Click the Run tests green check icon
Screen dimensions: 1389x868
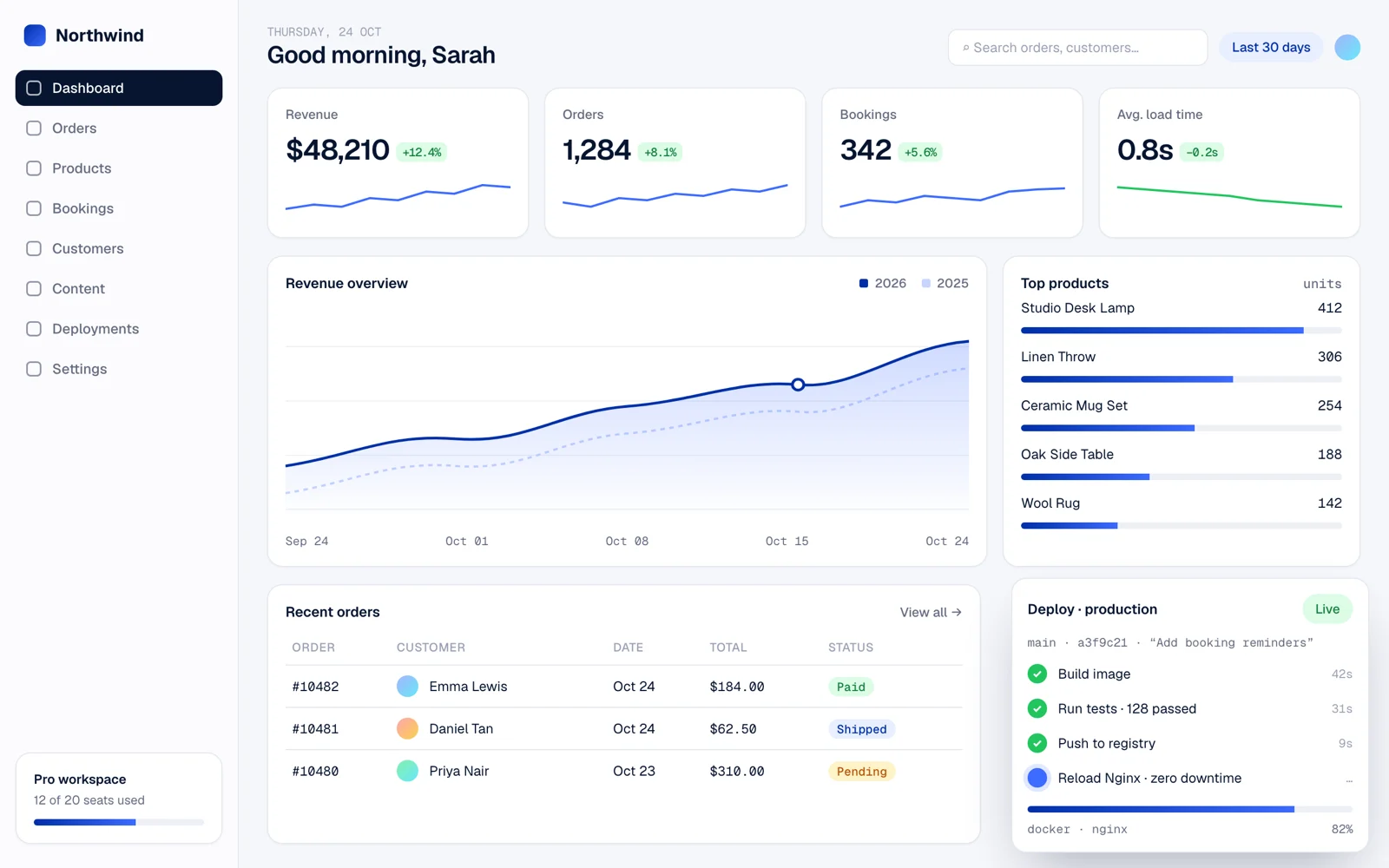coord(1037,708)
